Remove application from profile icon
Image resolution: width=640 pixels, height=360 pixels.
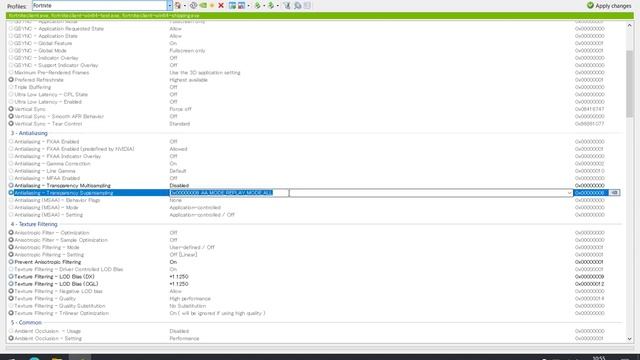(x=241, y=5)
